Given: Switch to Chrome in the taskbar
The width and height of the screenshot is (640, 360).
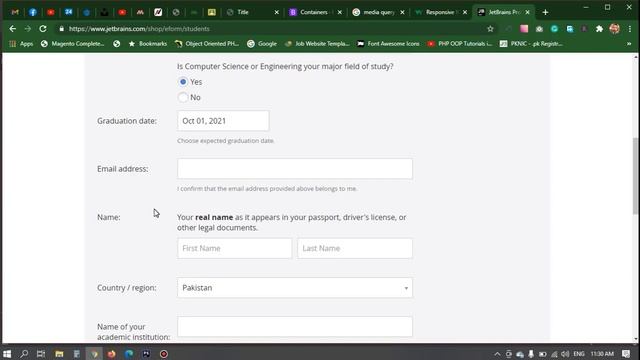Looking at the screenshot, I should point(94,354).
